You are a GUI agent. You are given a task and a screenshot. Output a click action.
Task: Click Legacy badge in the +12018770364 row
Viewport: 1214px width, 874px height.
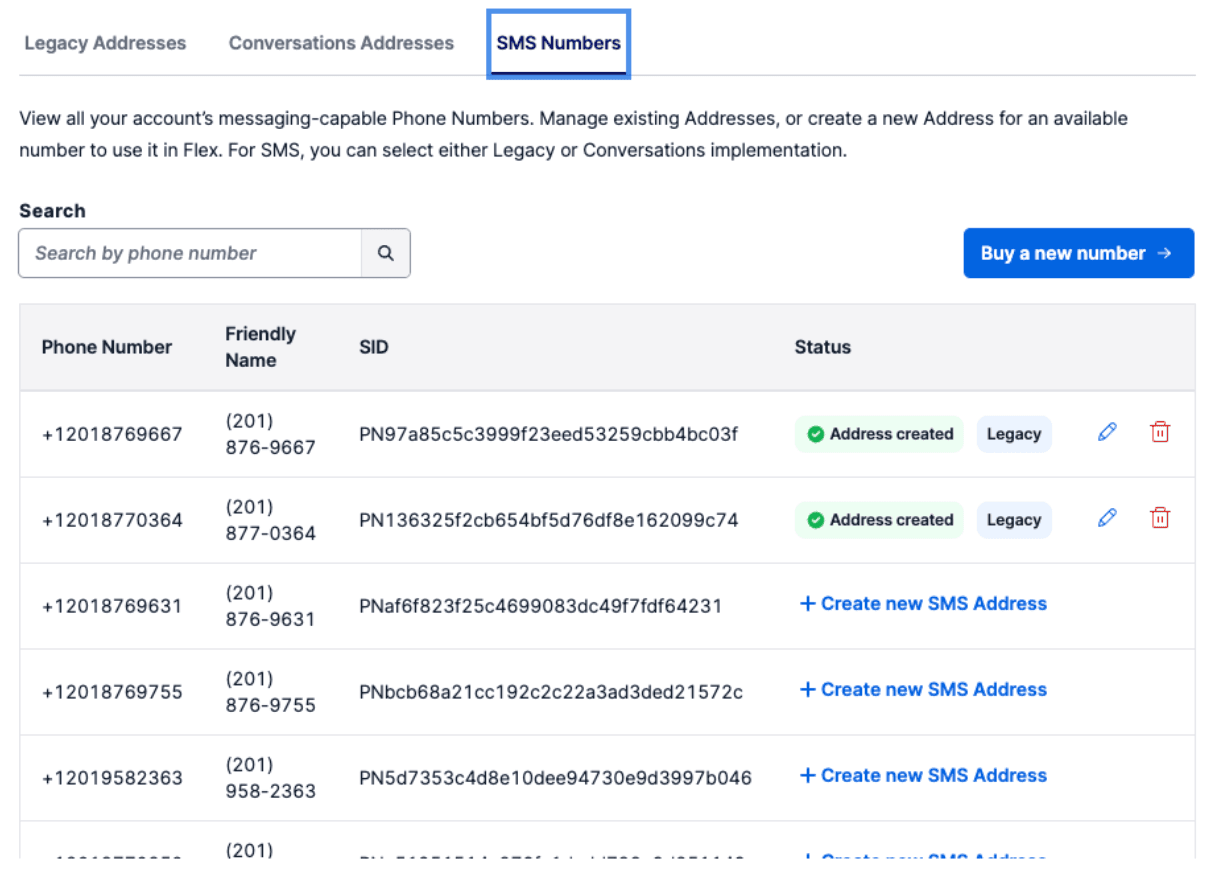tap(1013, 520)
